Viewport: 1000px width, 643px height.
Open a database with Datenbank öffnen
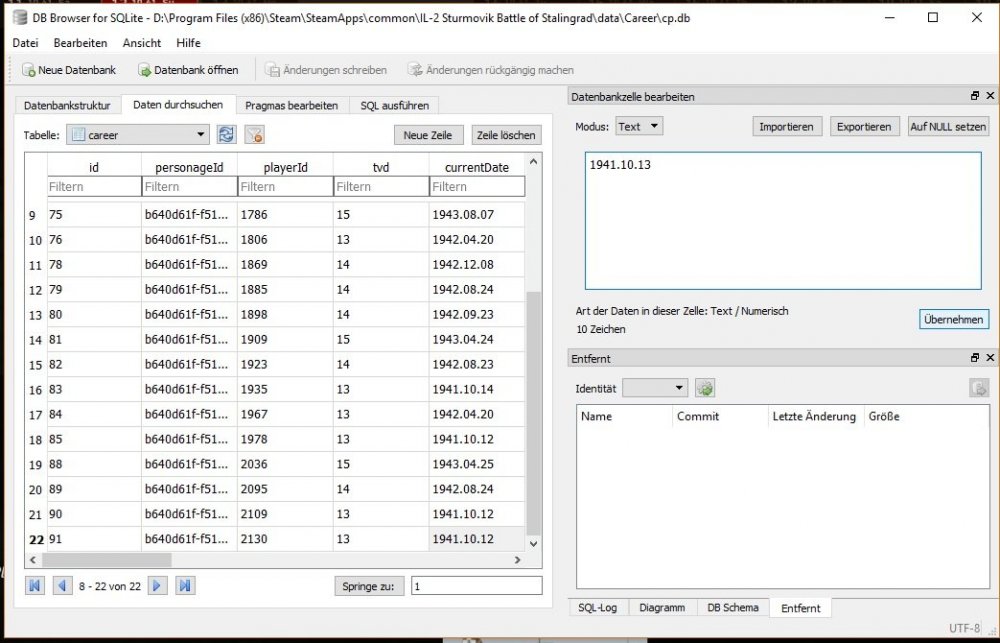coord(145,70)
